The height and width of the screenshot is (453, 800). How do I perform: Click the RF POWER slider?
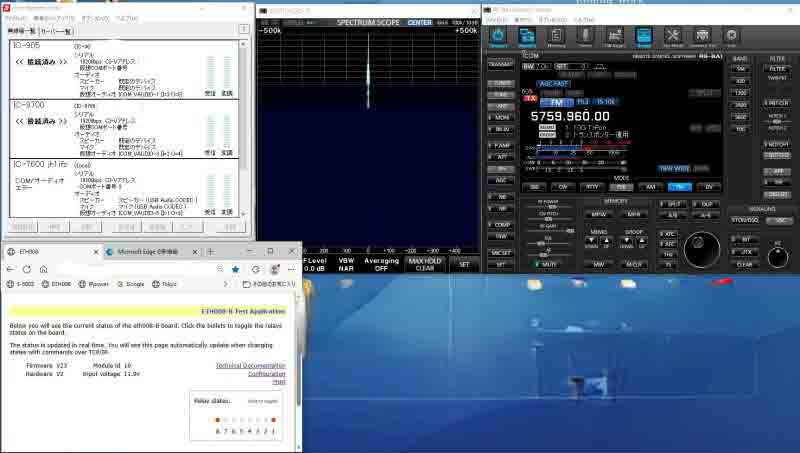pyautogui.click(x=548, y=207)
